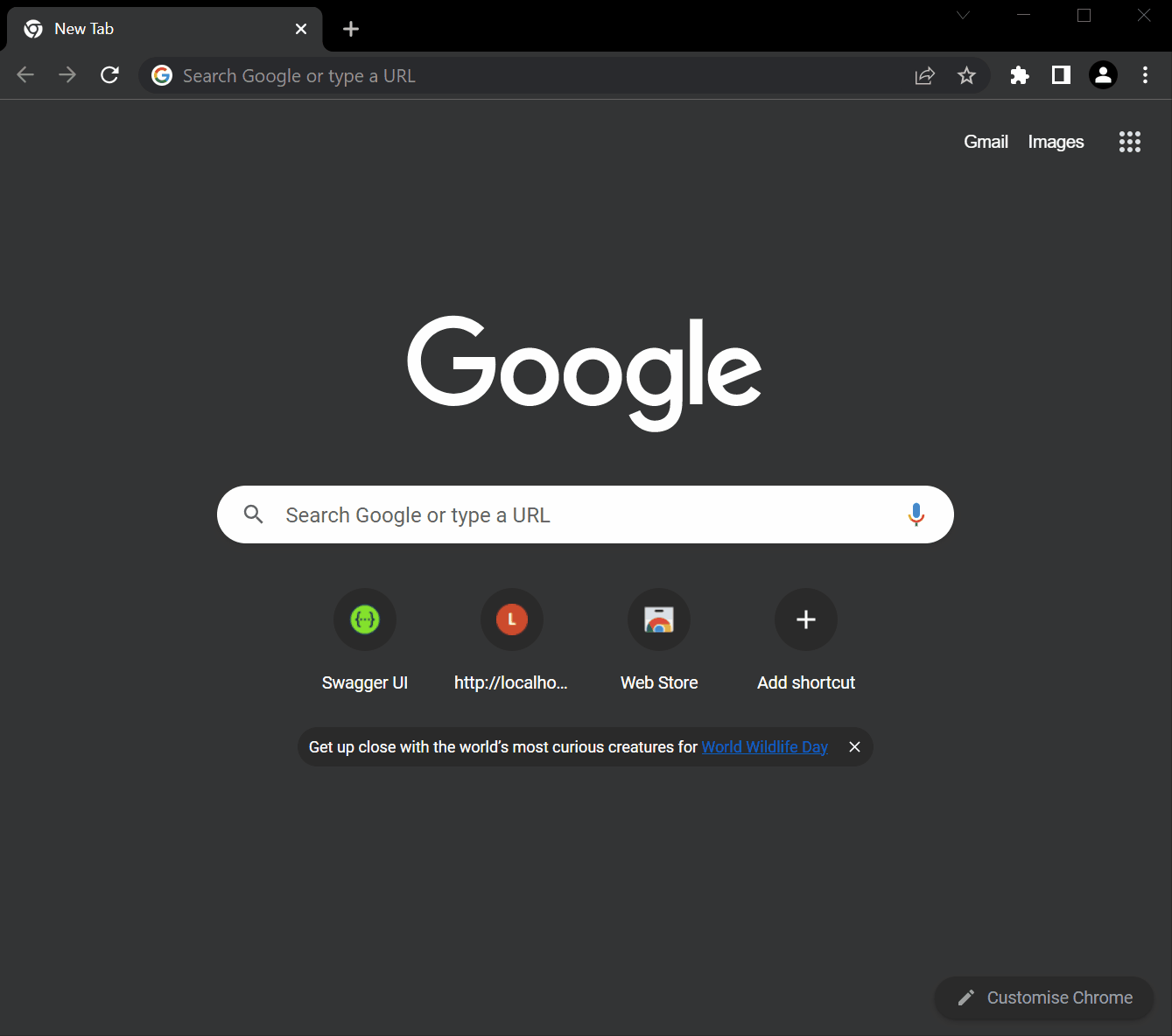The width and height of the screenshot is (1172, 1036).
Task: Click the Google icon in the address bar
Action: coord(162,75)
